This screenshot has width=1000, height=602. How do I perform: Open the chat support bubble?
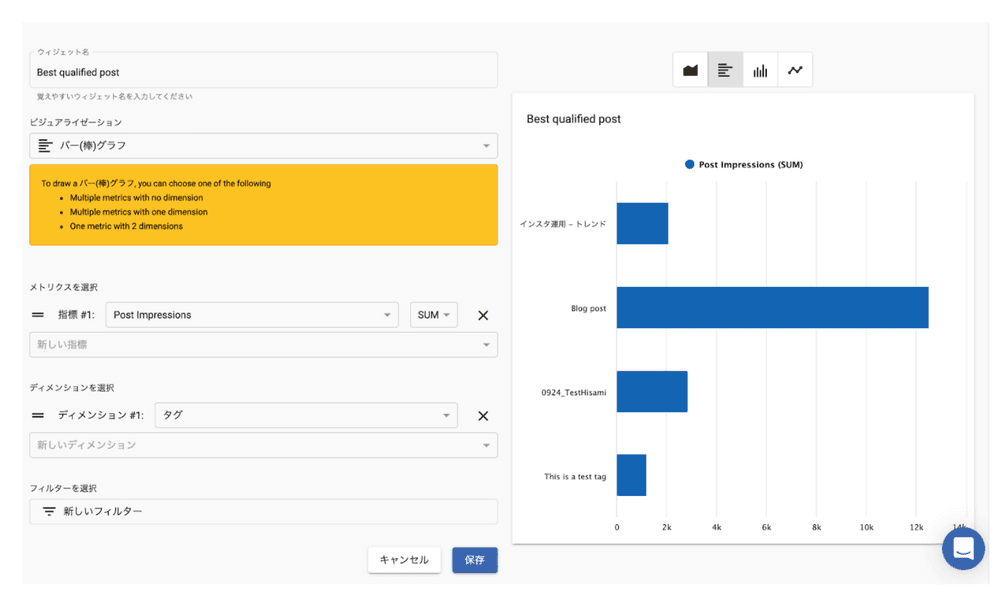click(963, 548)
